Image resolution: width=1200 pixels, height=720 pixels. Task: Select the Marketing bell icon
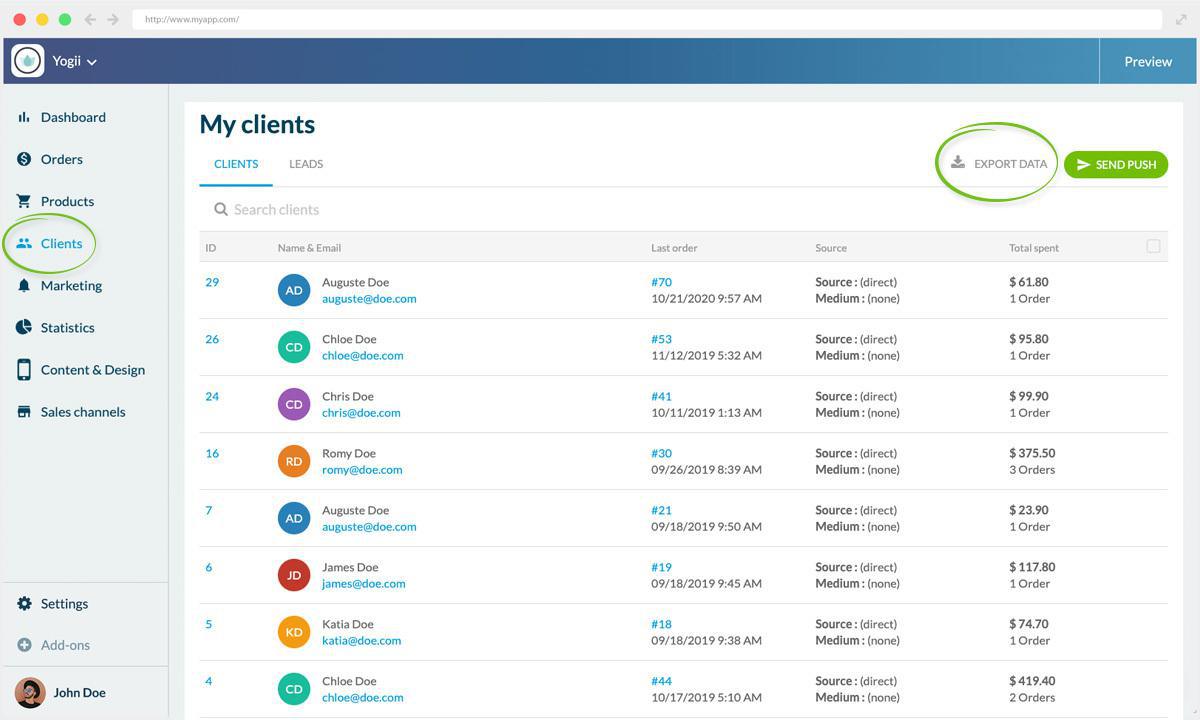click(x=24, y=286)
